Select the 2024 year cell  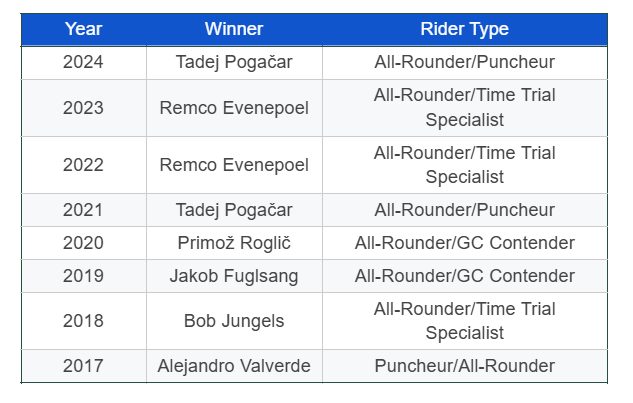click(84, 63)
